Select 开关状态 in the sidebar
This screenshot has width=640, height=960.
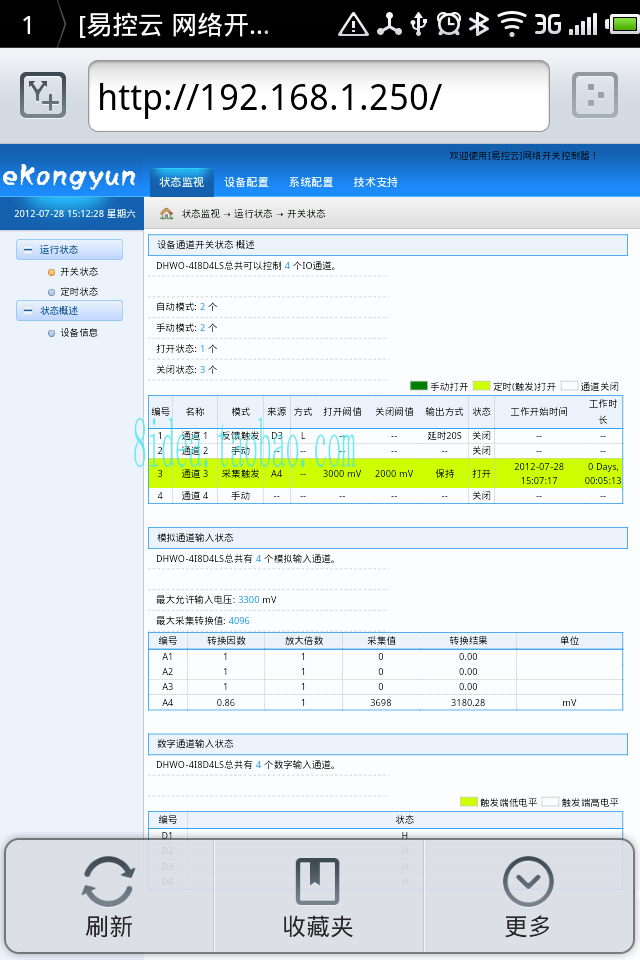(x=78, y=271)
